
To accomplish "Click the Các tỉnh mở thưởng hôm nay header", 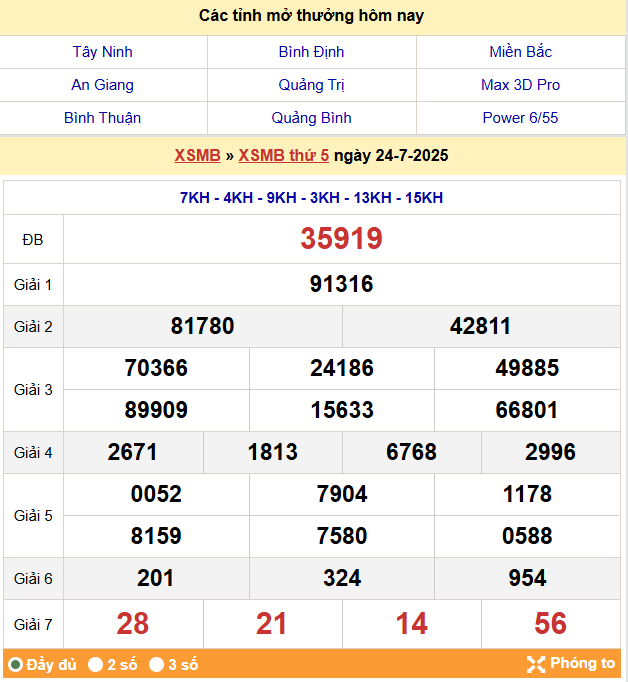I will coord(311,16).
